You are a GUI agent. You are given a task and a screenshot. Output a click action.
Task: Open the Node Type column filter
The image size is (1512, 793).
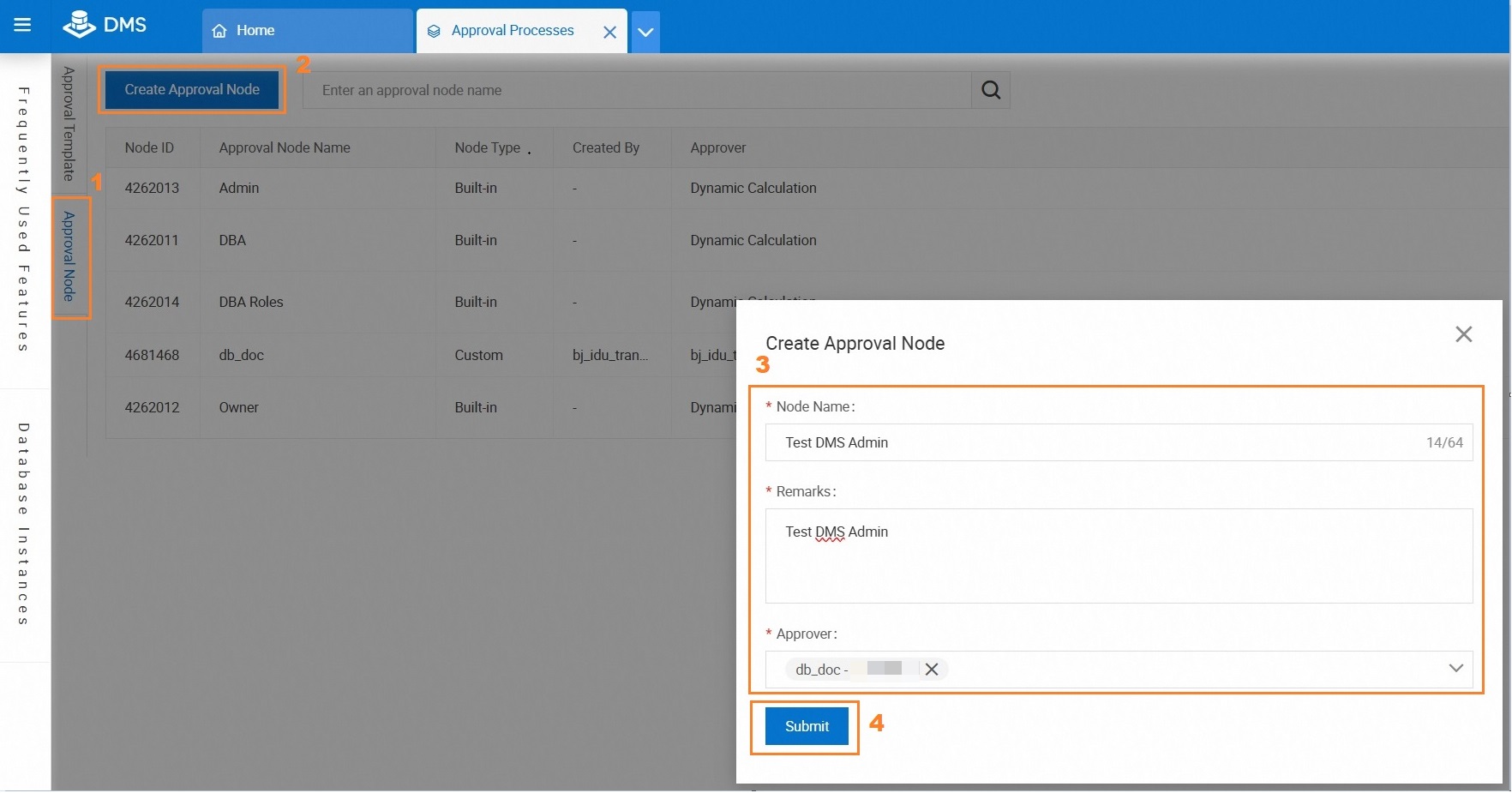click(529, 152)
